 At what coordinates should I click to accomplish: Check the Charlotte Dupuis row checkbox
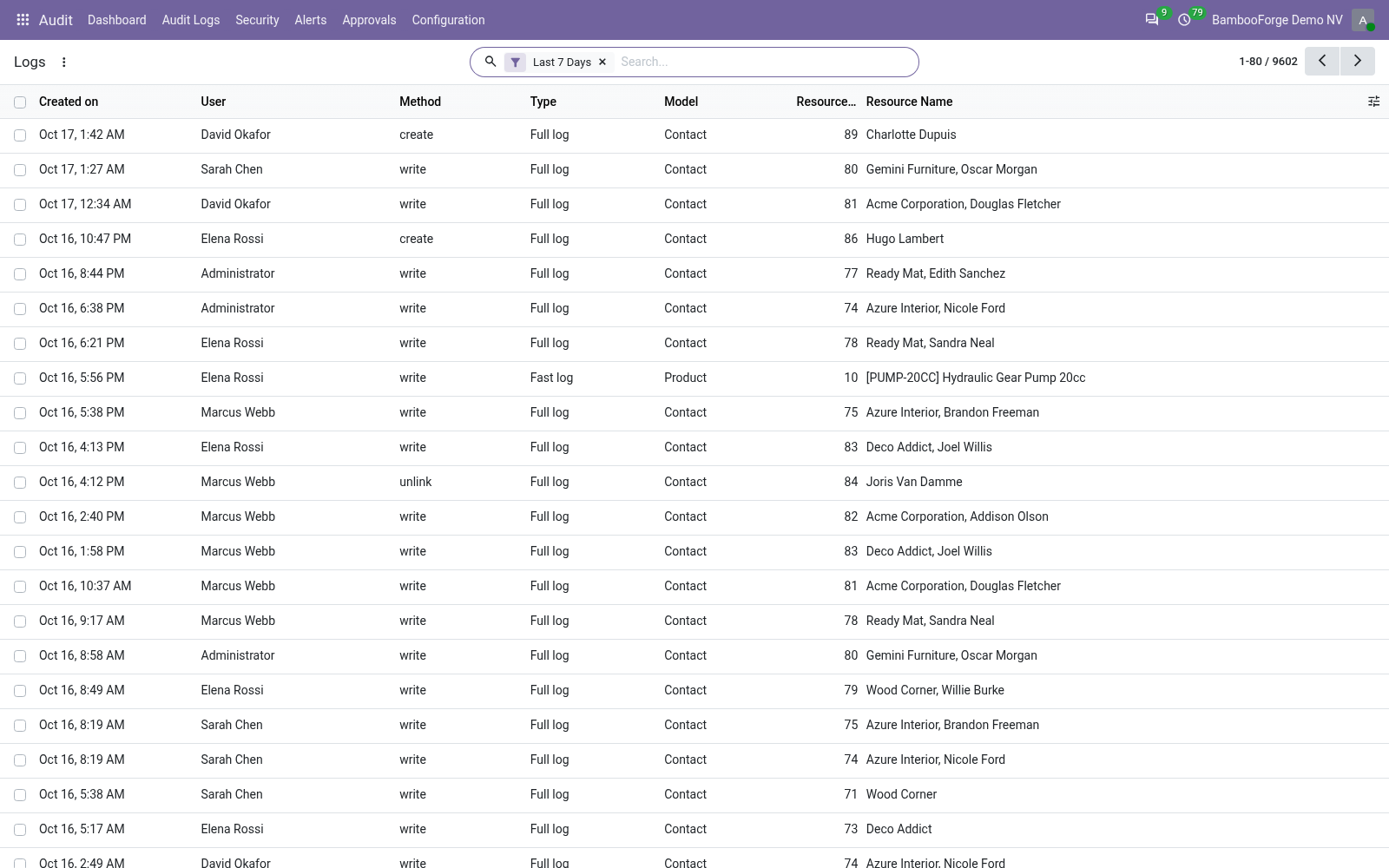click(x=20, y=135)
